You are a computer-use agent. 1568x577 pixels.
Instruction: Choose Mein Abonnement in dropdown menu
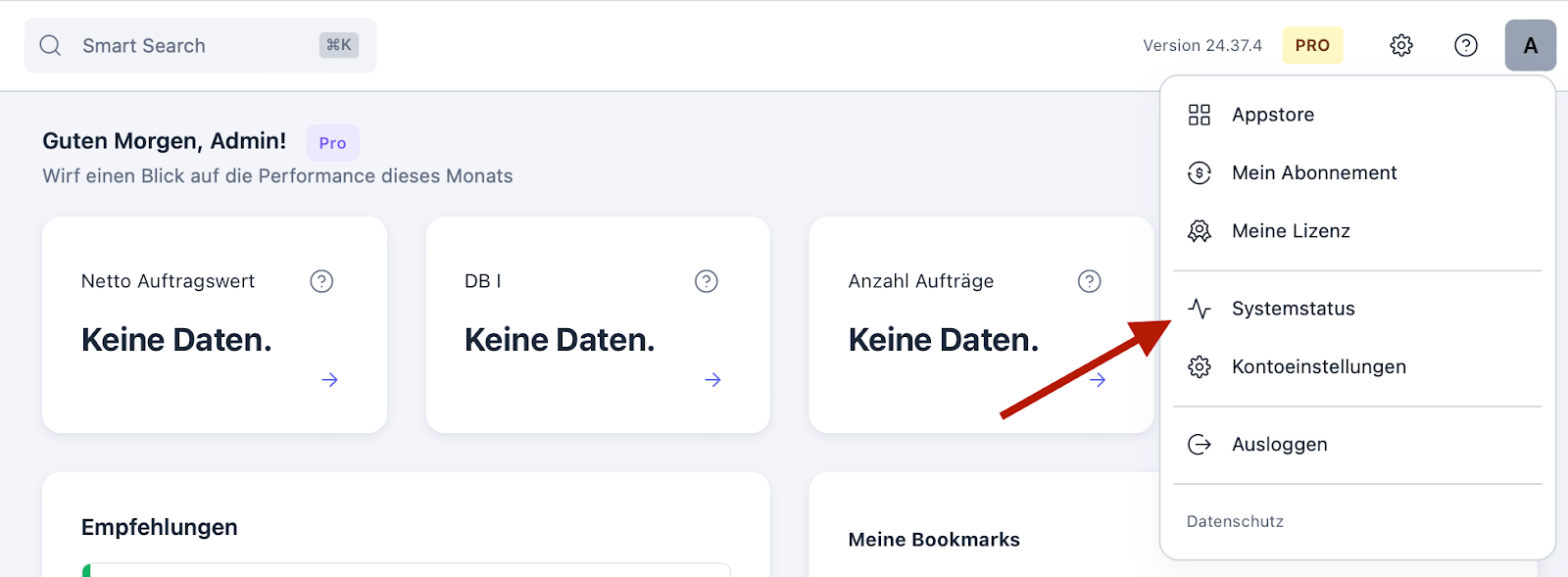click(1357, 173)
